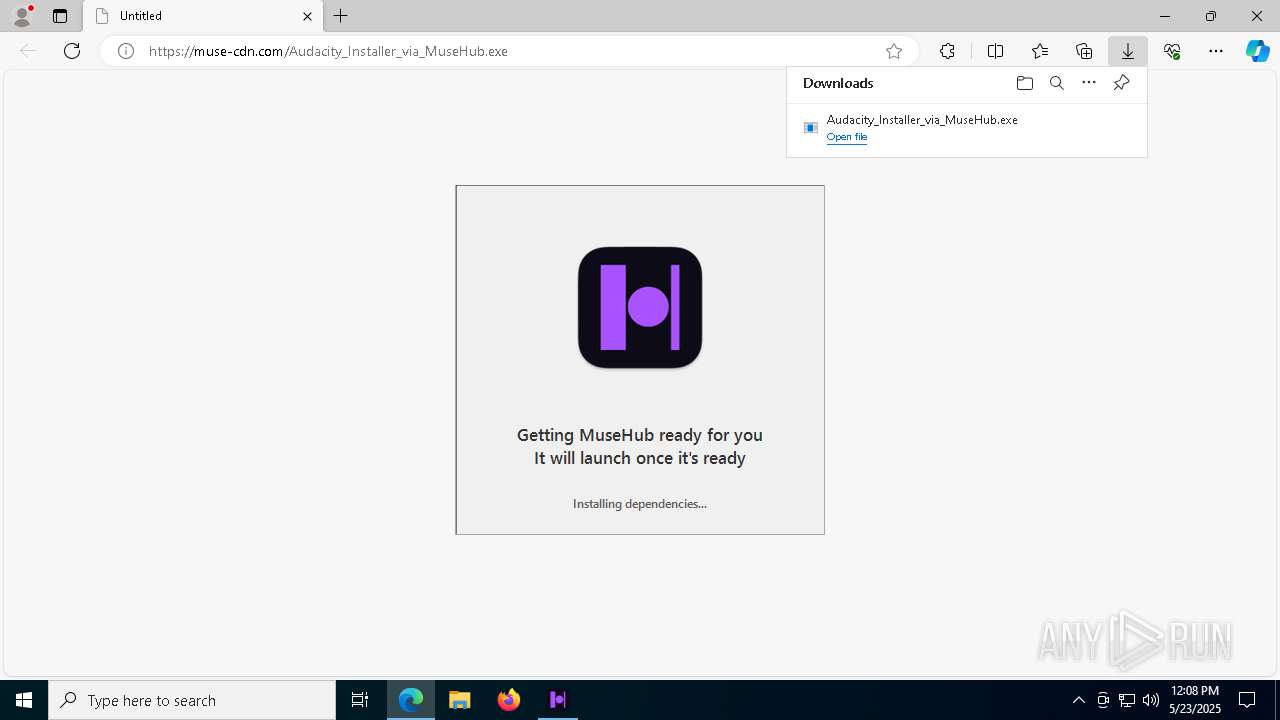Open Collections icon
1280x720 pixels.
coord(1084,51)
